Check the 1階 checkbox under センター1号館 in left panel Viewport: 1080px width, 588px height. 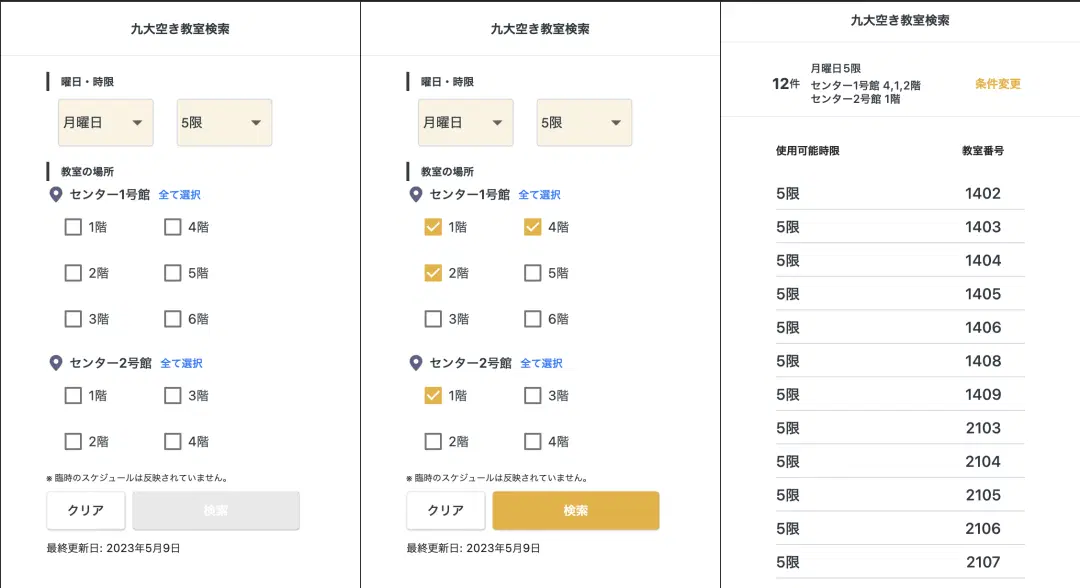pos(73,227)
